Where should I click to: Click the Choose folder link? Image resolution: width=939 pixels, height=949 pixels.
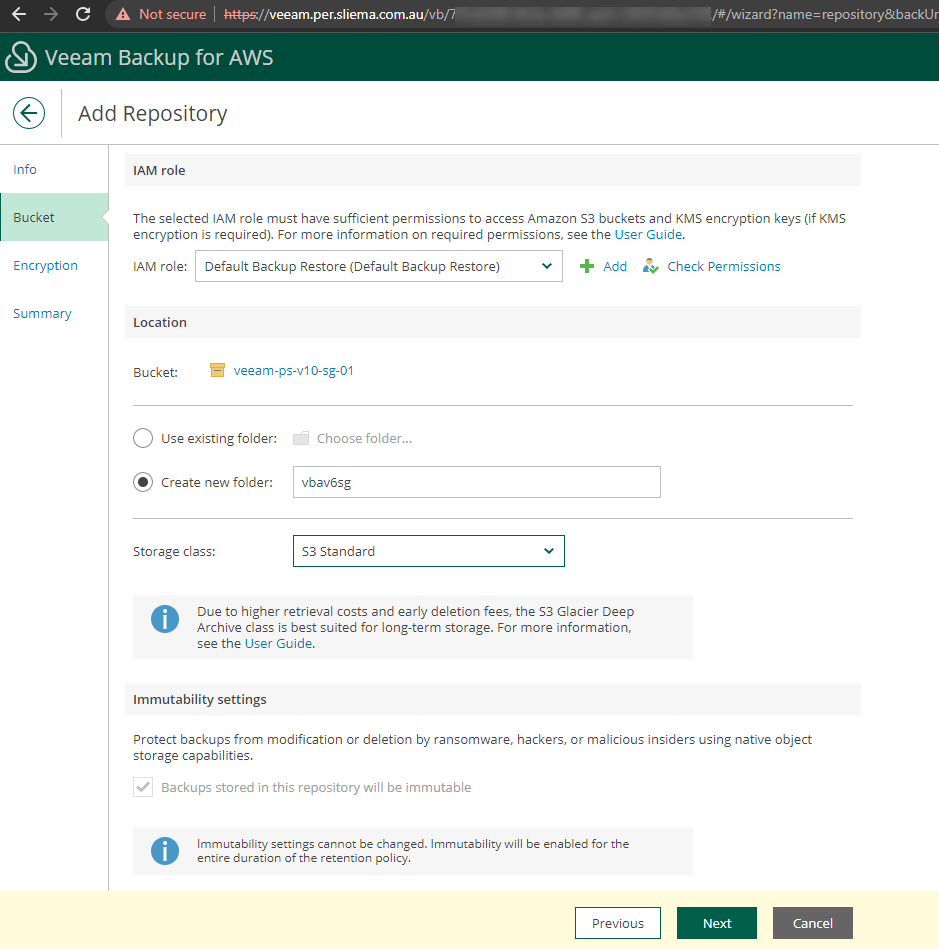(x=364, y=438)
